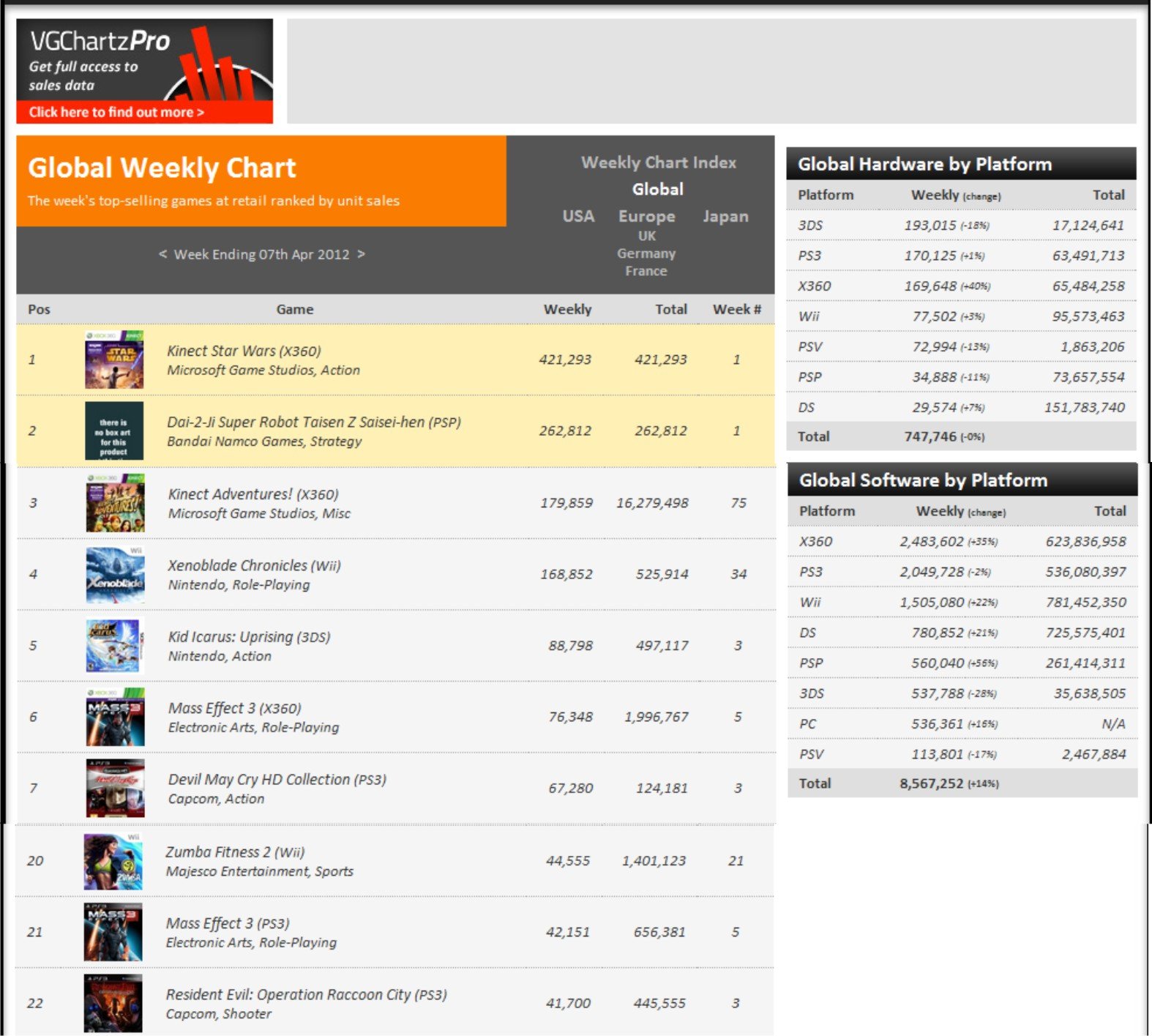Screen dimensions: 1152x1036
Task: Open Kinect Adventures! (X360) title link
Action: [253, 494]
